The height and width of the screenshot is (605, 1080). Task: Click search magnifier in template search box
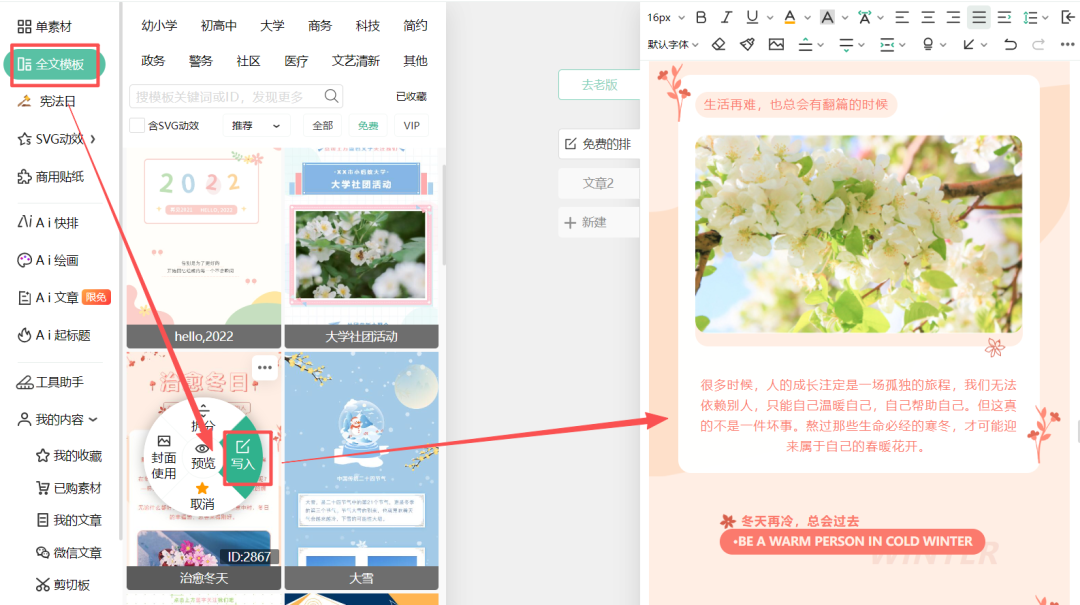[x=332, y=96]
